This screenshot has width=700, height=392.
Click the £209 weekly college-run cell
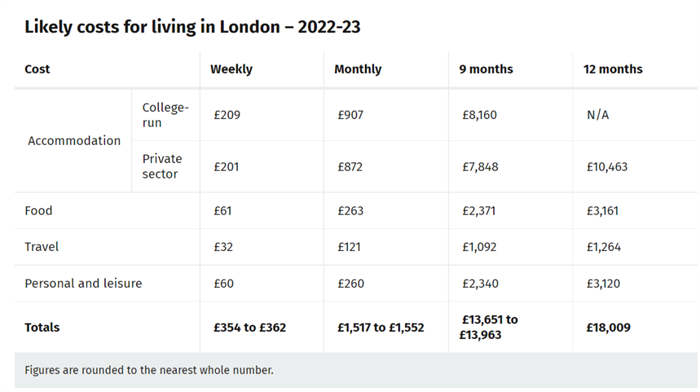[227, 115]
